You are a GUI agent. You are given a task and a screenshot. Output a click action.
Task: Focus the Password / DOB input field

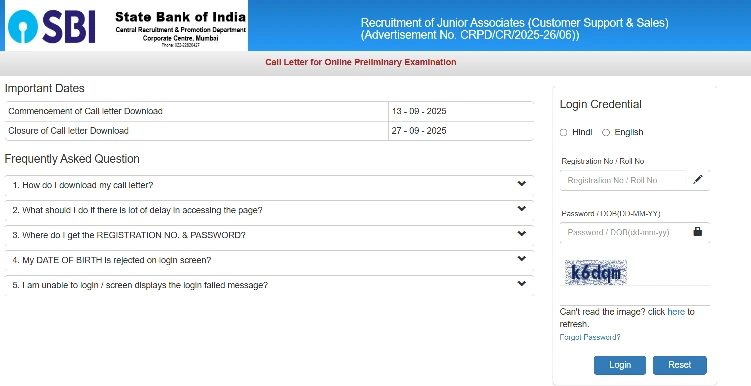tap(623, 233)
